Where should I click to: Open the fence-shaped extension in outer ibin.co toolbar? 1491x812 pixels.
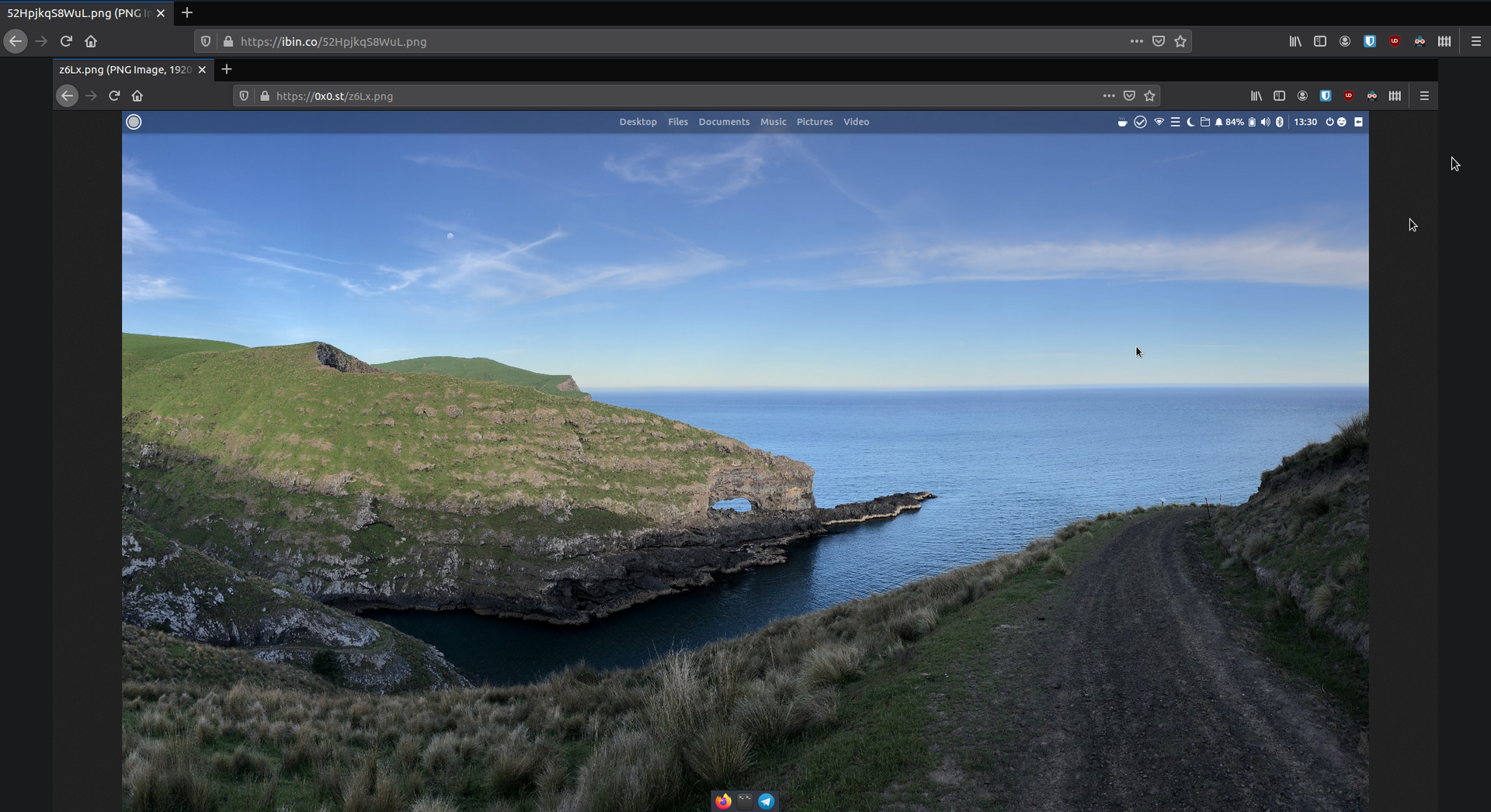point(1444,41)
